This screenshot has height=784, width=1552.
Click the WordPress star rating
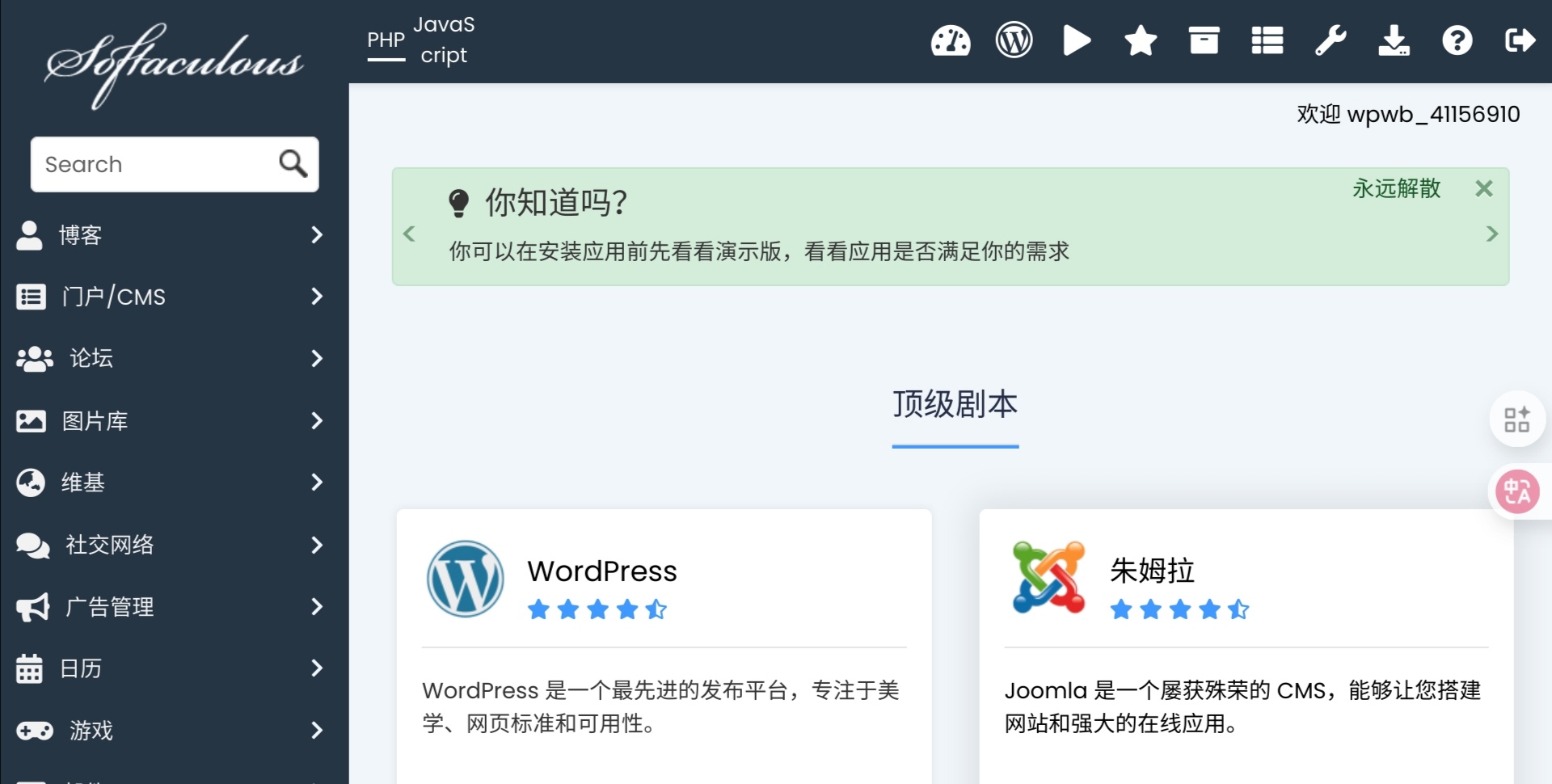[x=597, y=609]
